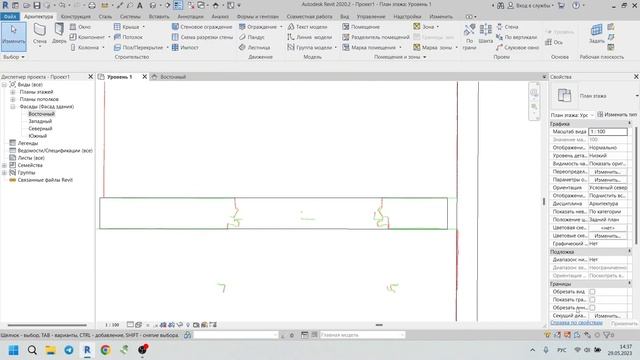Collapse Фасады (Фасад здания) node
640x360 pixels.
[x=13, y=107]
